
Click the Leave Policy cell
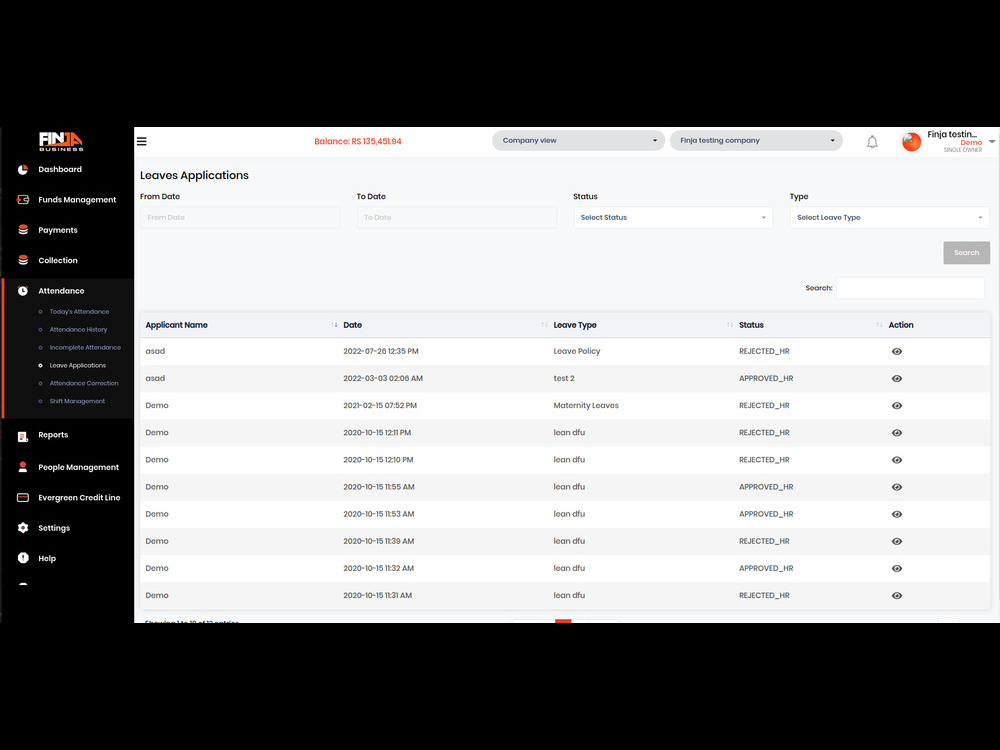577,351
